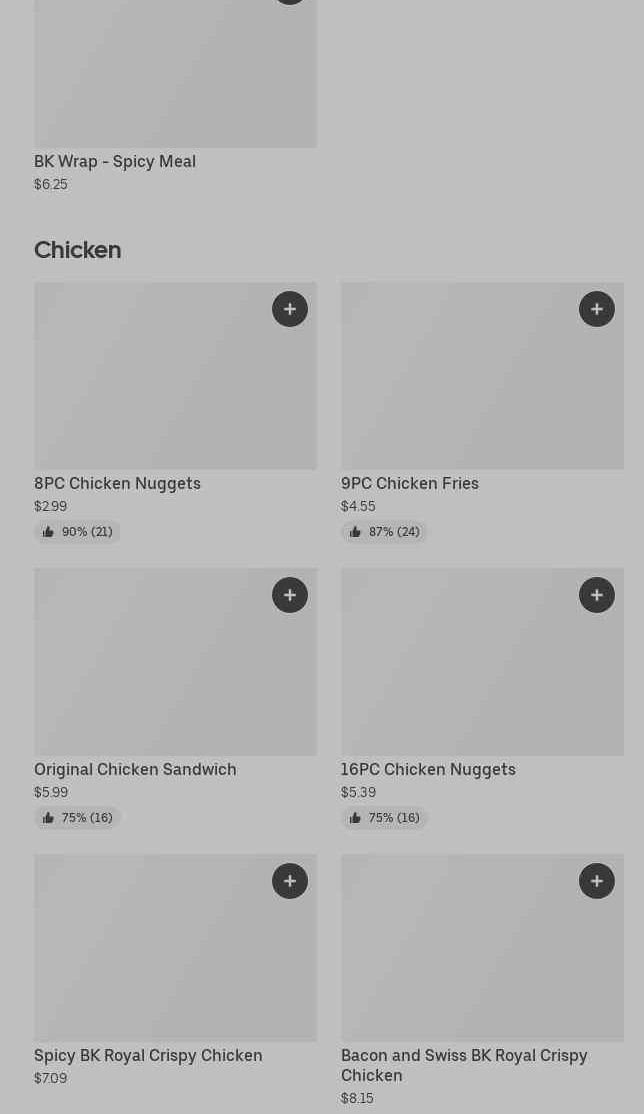Open the 8PC Chicken Nuggets title
The image size is (644, 1114).
click(117, 483)
